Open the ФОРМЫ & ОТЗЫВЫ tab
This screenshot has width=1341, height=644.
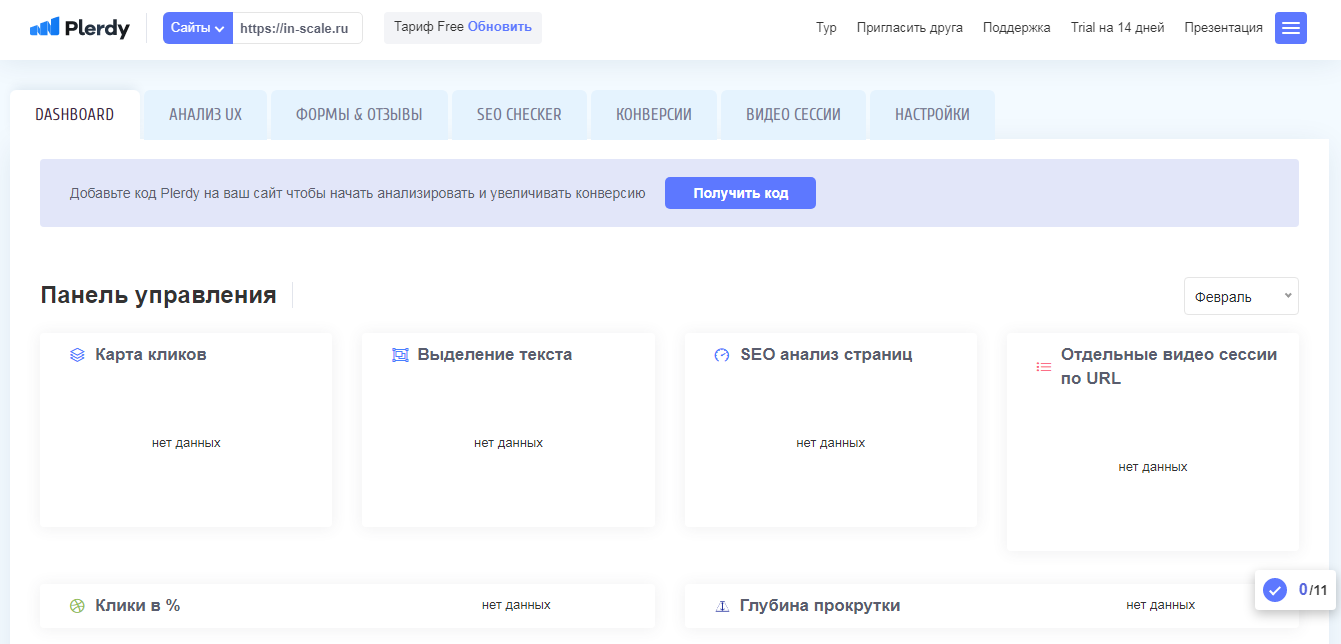click(x=359, y=114)
